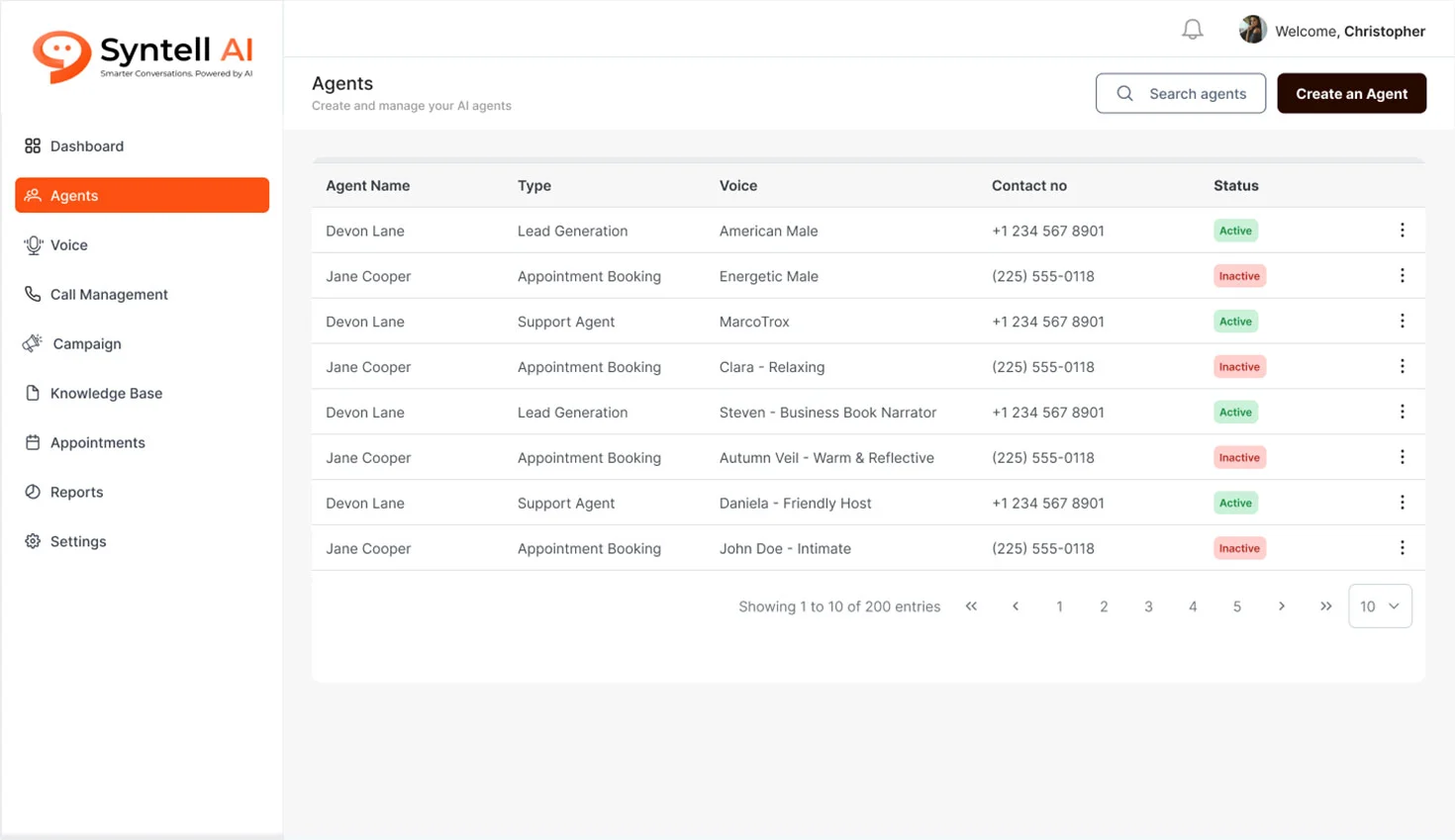Click Active badge in MarcoTrox row
This screenshot has height=840, width=1455.
[1235, 322]
